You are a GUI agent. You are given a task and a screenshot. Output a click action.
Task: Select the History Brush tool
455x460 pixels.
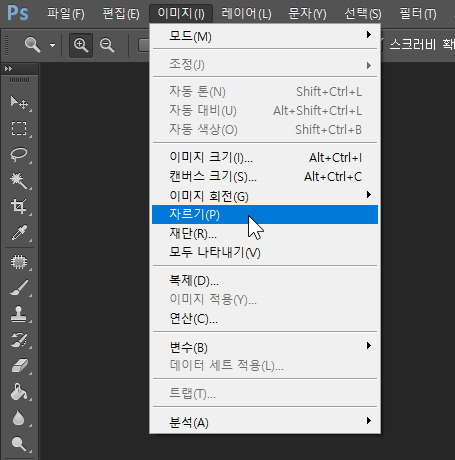click(19, 340)
